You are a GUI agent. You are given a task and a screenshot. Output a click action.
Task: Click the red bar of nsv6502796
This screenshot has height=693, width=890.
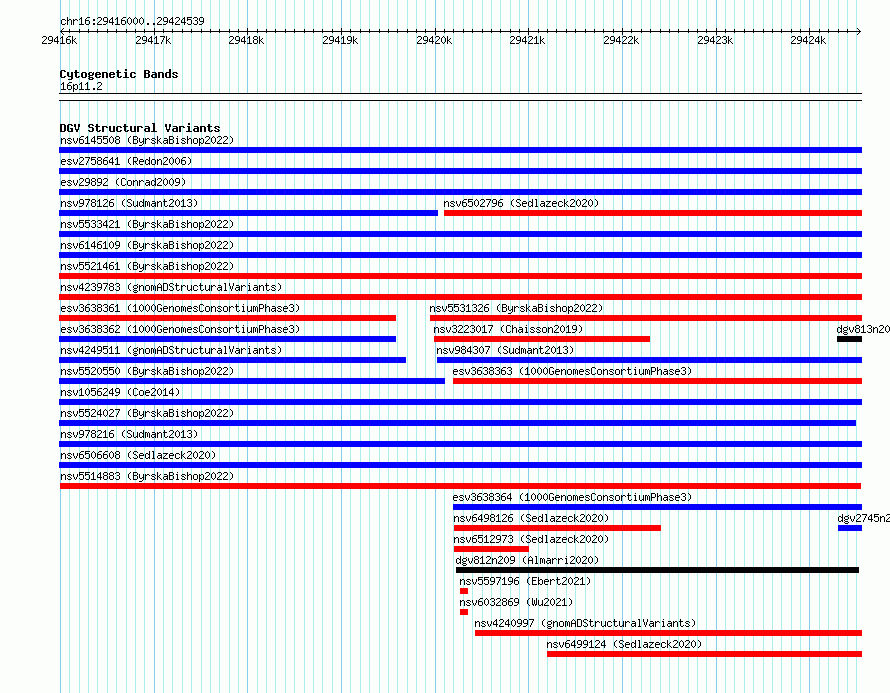tap(653, 213)
